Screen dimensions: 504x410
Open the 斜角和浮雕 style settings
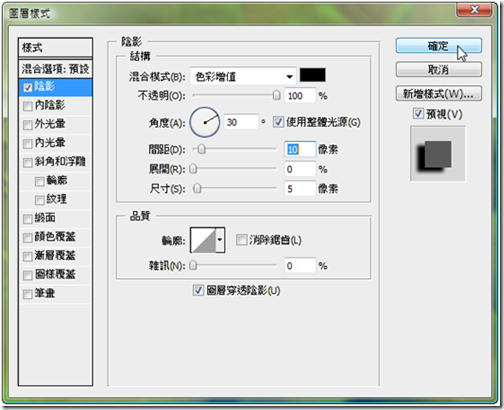click(x=60, y=162)
